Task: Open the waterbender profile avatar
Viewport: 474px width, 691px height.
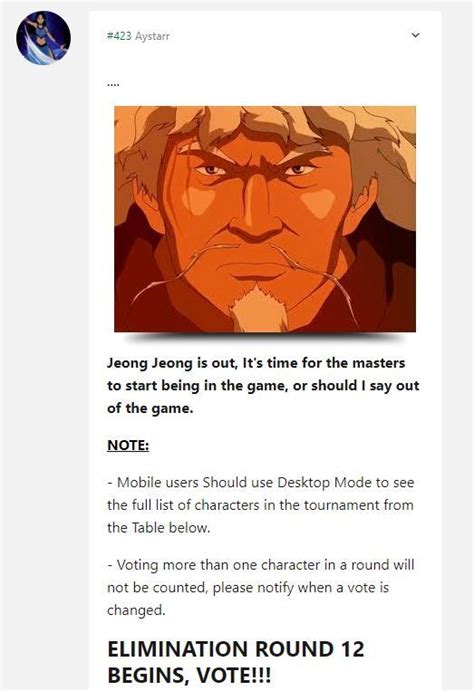Action: pyautogui.click(x=43, y=38)
